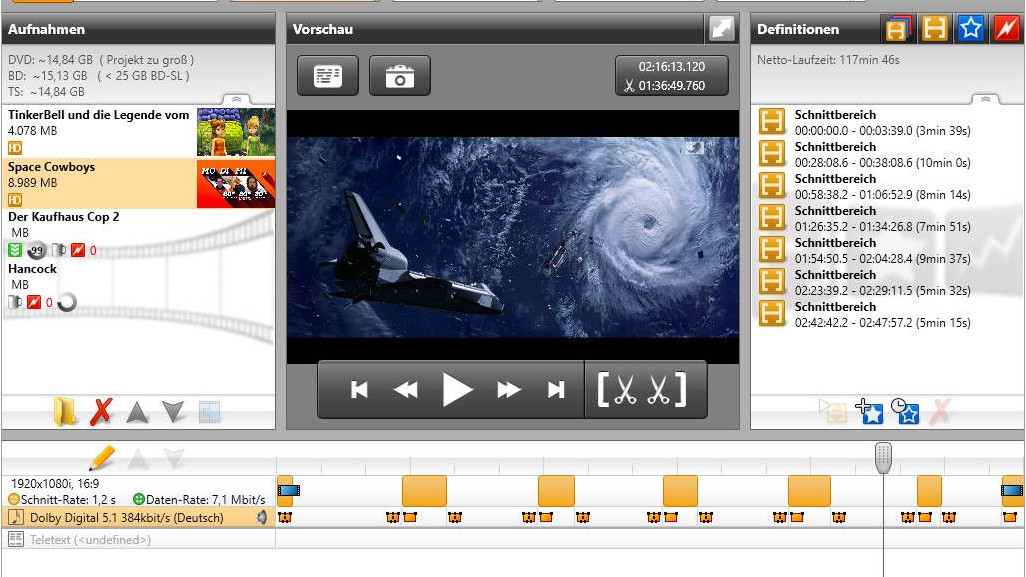Take a snapshot using the camera icon
This screenshot has width=1026, height=577.
(x=399, y=75)
